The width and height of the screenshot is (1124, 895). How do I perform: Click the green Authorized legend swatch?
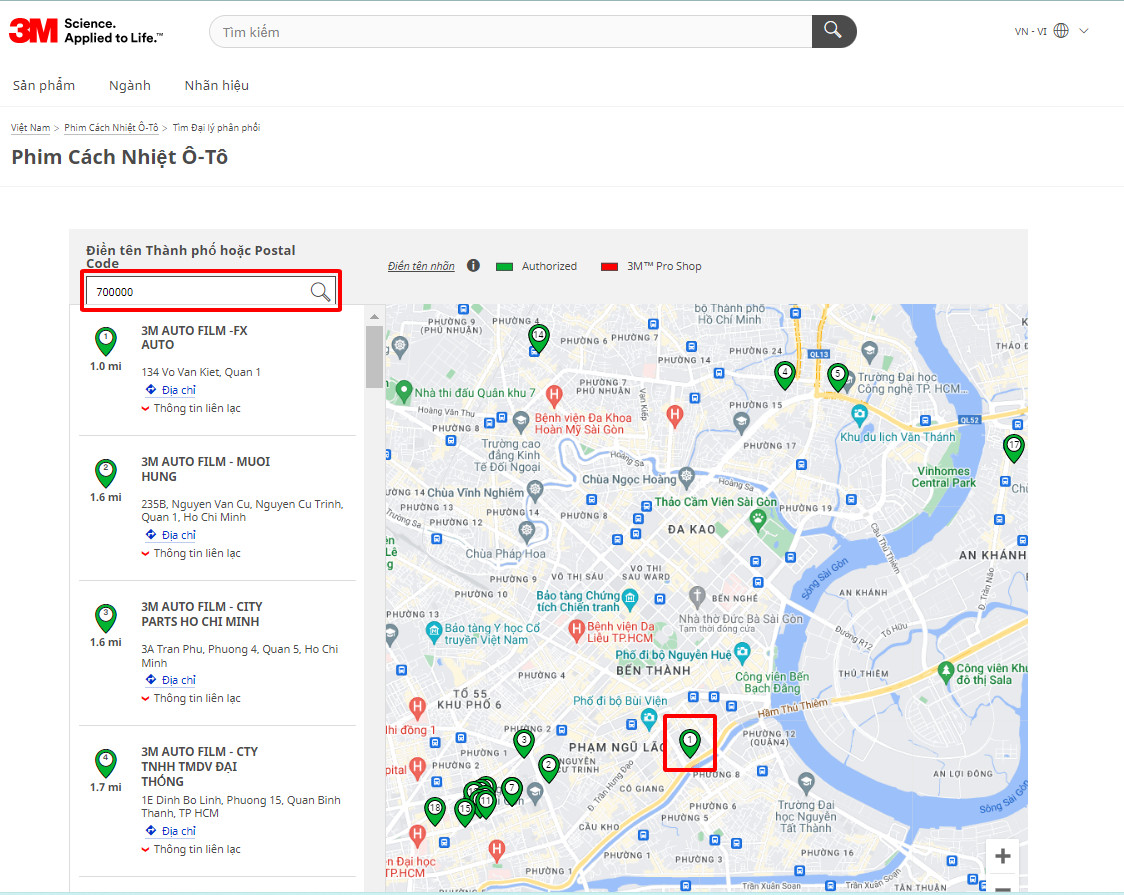(x=504, y=267)
